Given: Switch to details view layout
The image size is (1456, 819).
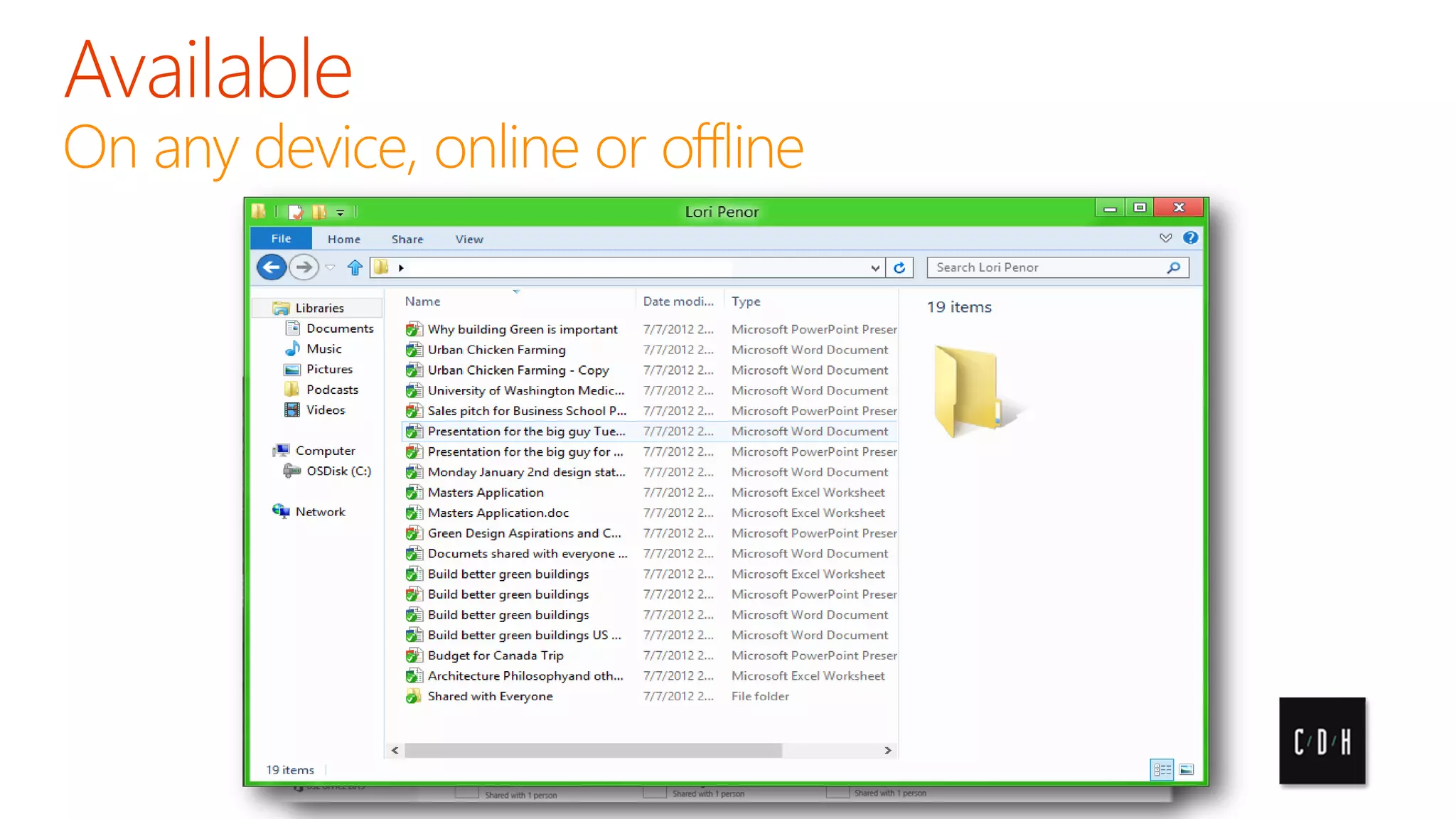Looking at the screenshot, I should click(x=1162, y=769).
